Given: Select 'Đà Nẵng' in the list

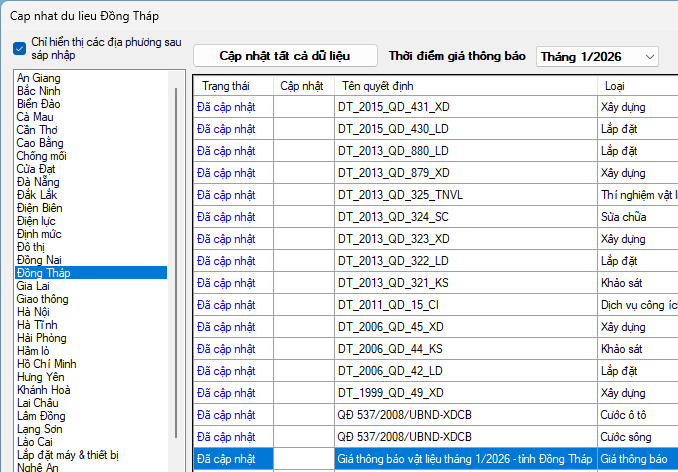Looking at the screenshot, I should (x=37, y=182).
